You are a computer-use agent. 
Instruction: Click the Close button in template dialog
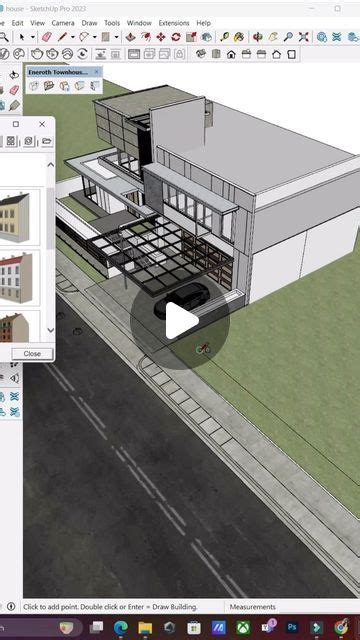pyautogui.click(x=32, y=354)
